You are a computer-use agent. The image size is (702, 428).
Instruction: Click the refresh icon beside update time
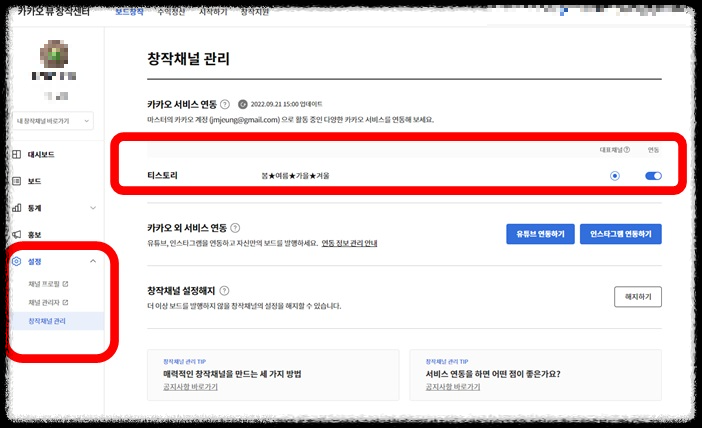[x=243, y=104]
